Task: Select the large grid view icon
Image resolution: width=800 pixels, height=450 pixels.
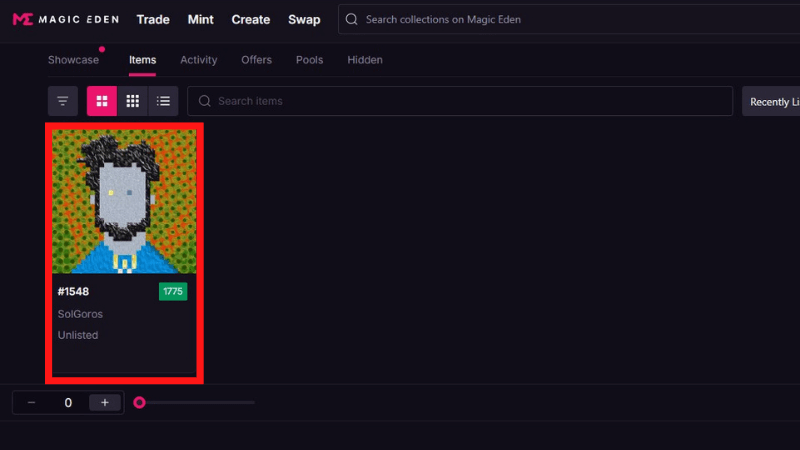Action: point(102,101)
